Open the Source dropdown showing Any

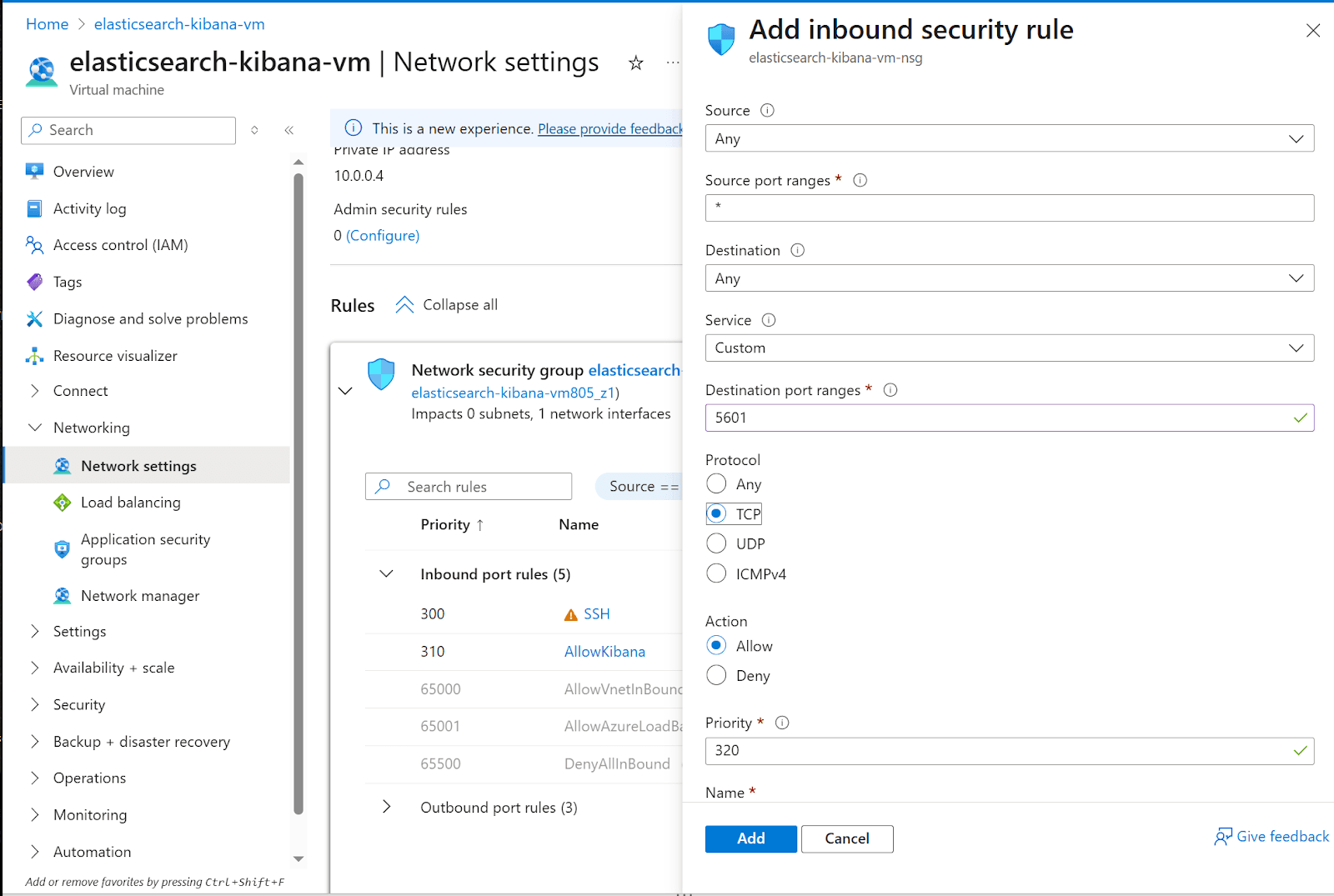[1010, 138]
